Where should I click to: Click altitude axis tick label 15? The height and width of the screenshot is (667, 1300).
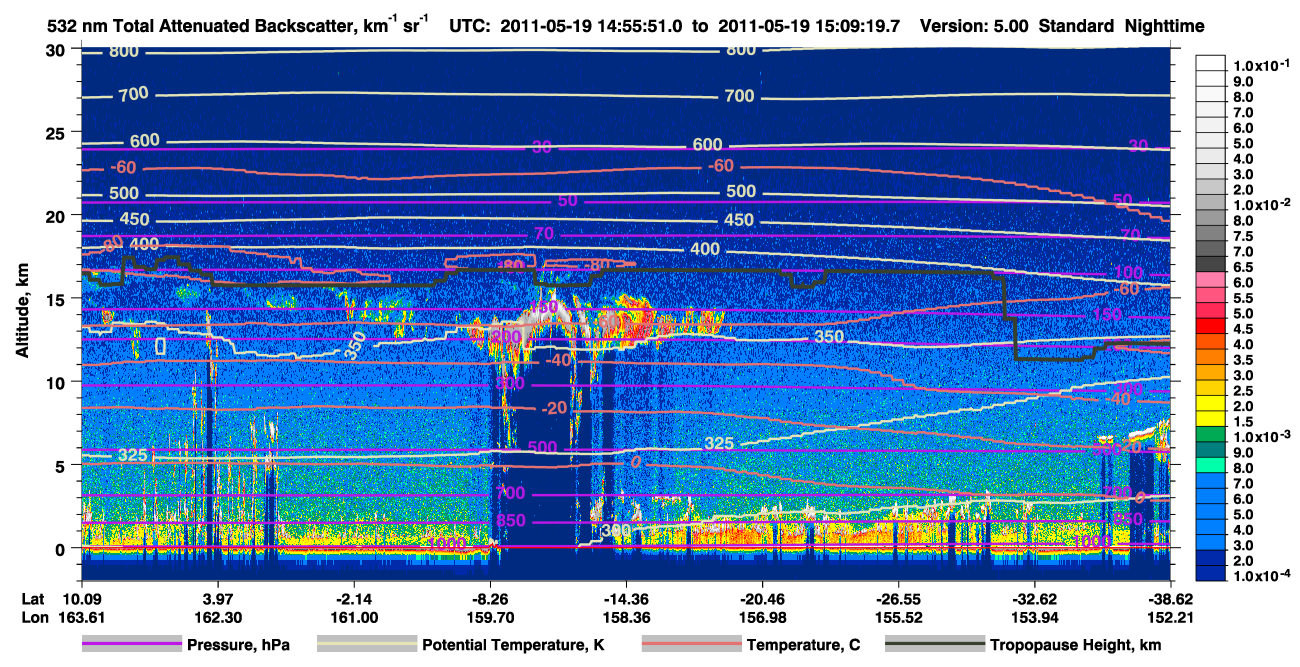(56, 298)
